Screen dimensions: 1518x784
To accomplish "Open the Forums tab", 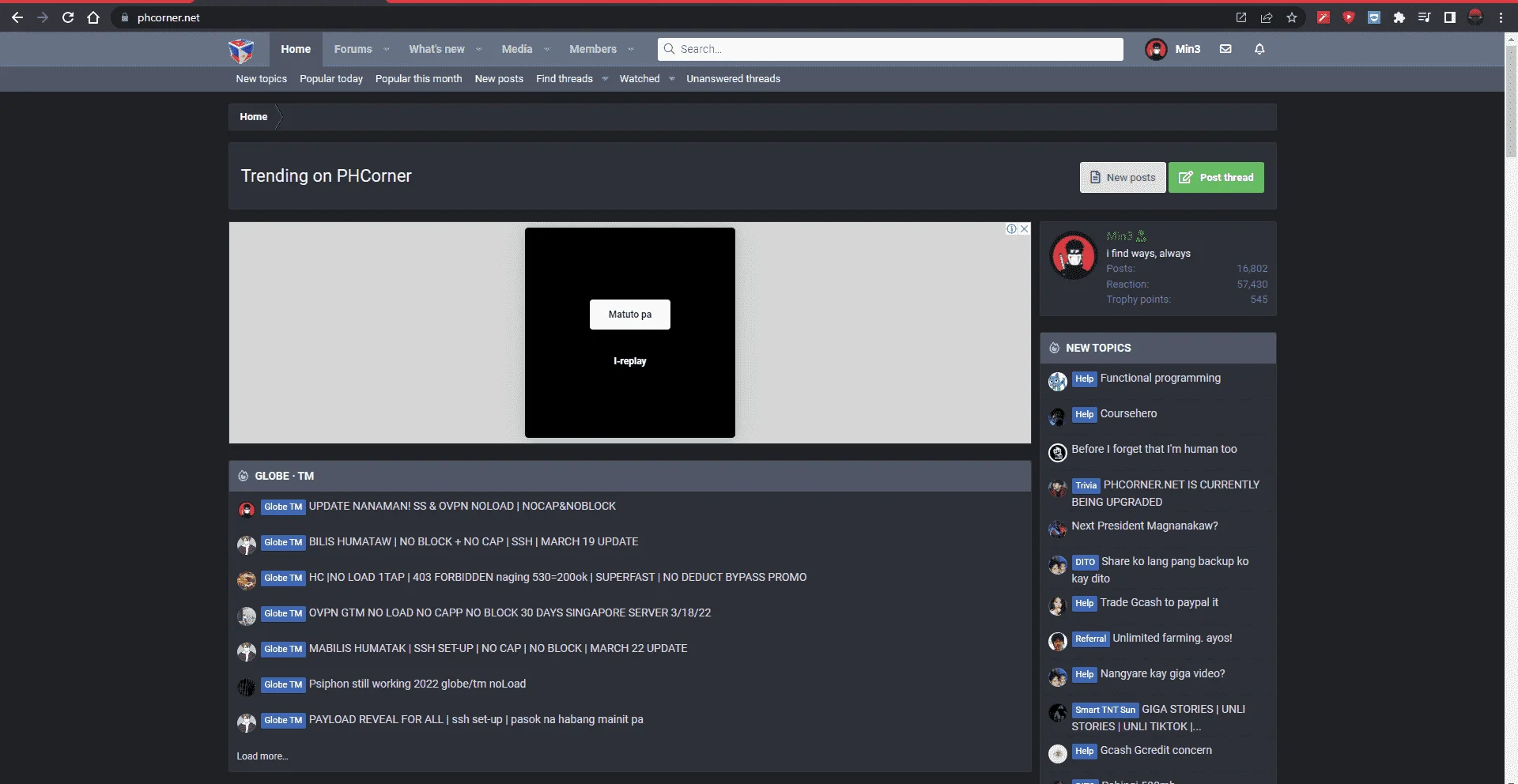I will (x=353, y=49).
